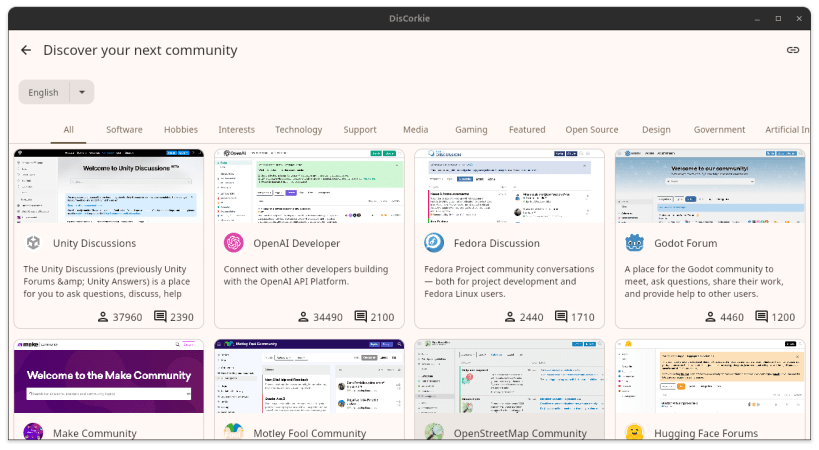Image resolution: width=819 pixels, height=450 pixels.
Task: Click the 'Discover your next community' heading
Action: pyautogui.click(x=140, y=50)
